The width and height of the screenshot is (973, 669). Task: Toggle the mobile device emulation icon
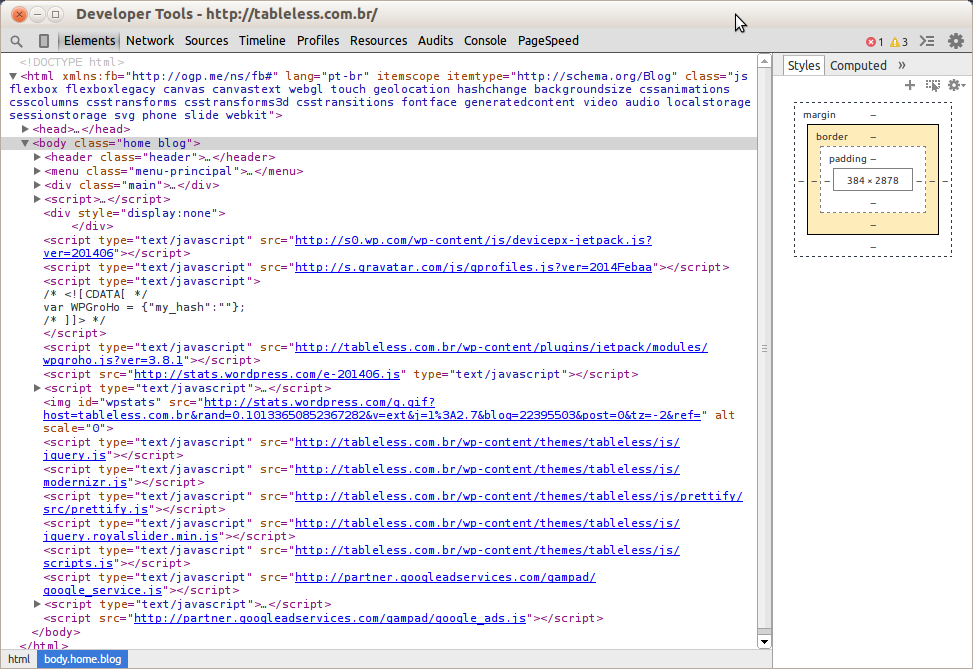[43, 41]
